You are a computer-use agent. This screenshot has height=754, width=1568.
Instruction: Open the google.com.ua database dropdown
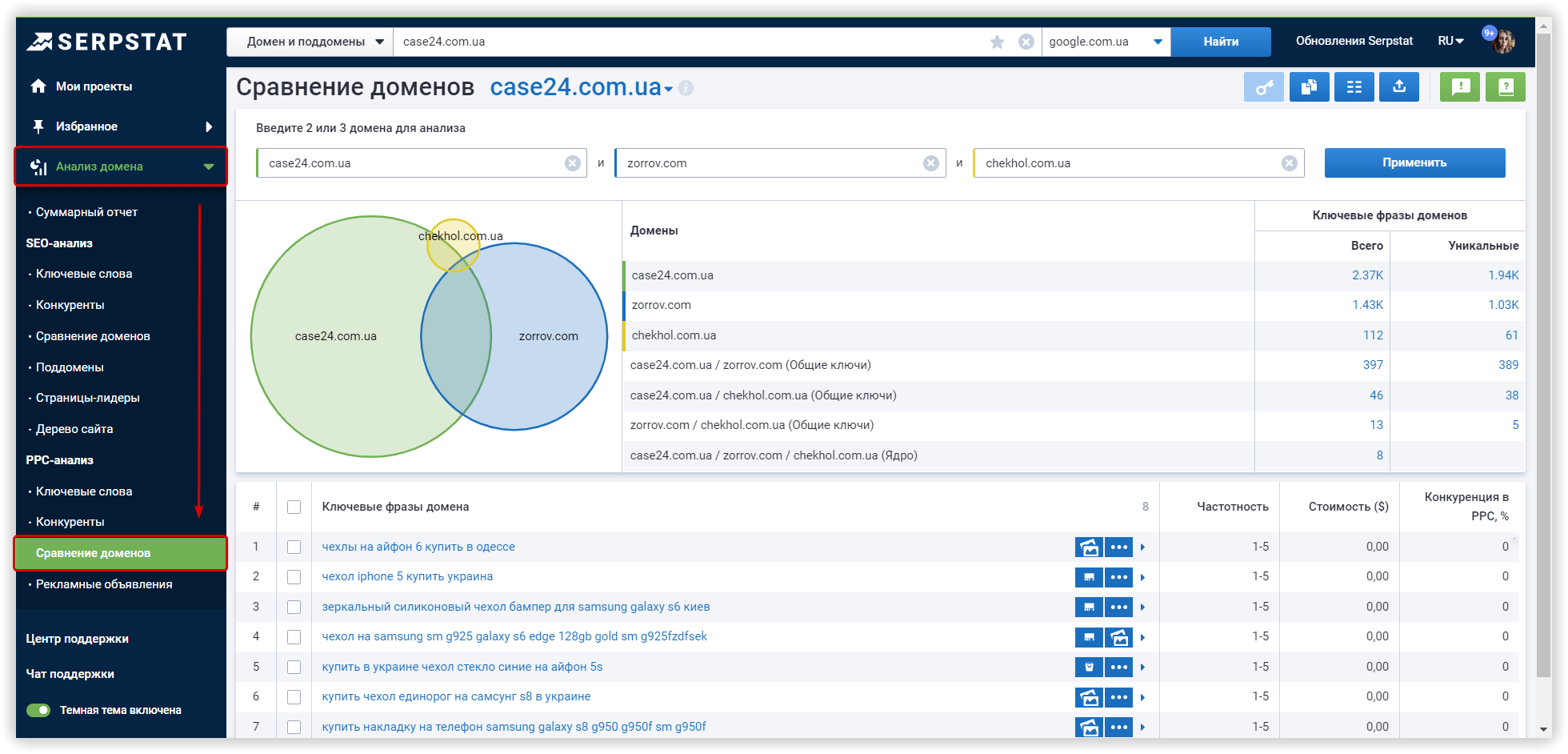pyautogui.click(x=1106, y=42)
